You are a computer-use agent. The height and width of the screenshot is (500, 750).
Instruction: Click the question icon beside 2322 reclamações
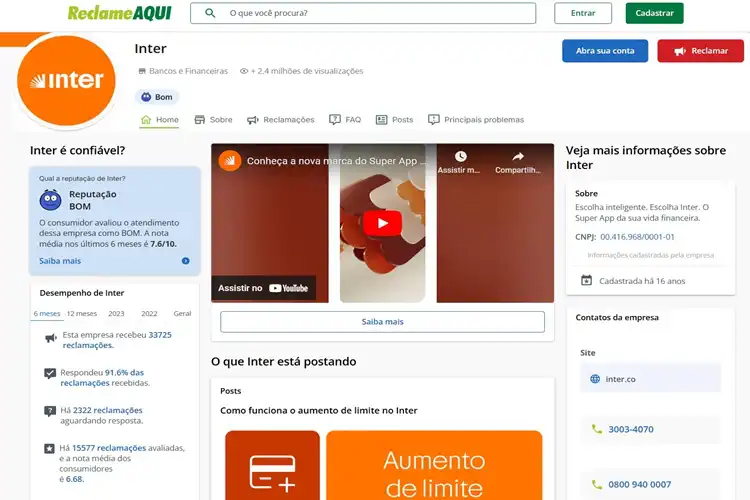coord(50,411)
